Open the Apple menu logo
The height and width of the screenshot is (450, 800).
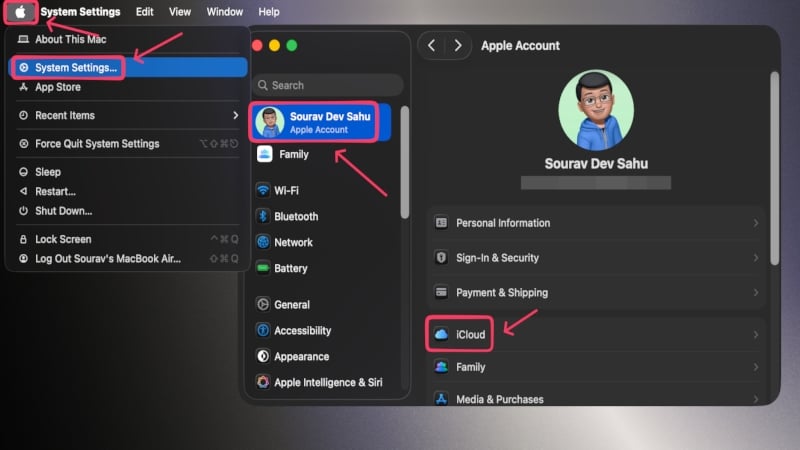tap(20, 12)
